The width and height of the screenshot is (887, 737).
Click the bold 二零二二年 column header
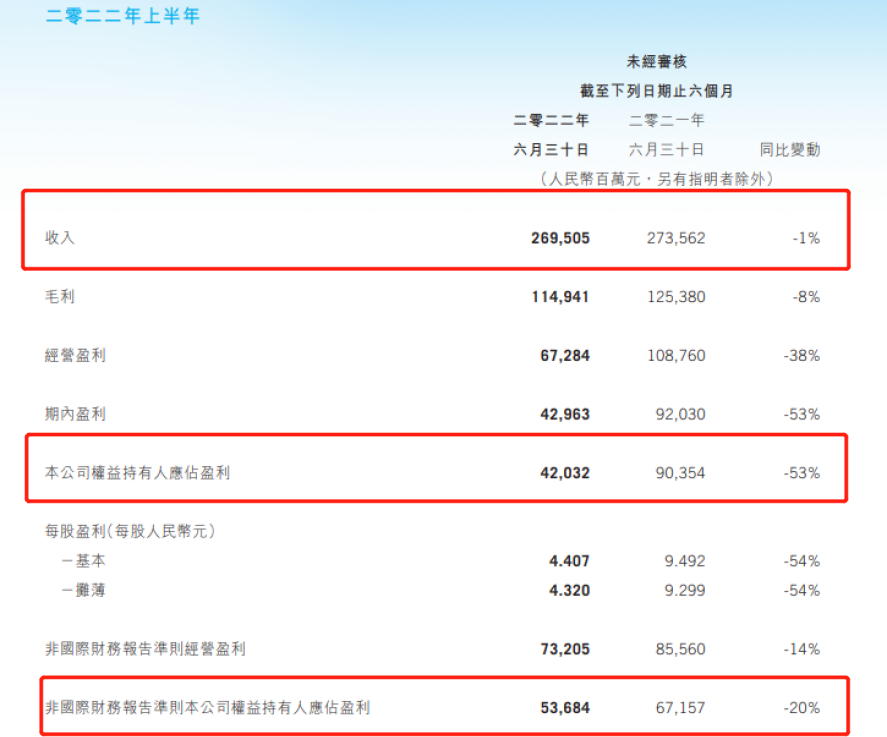tap(551, 120)
